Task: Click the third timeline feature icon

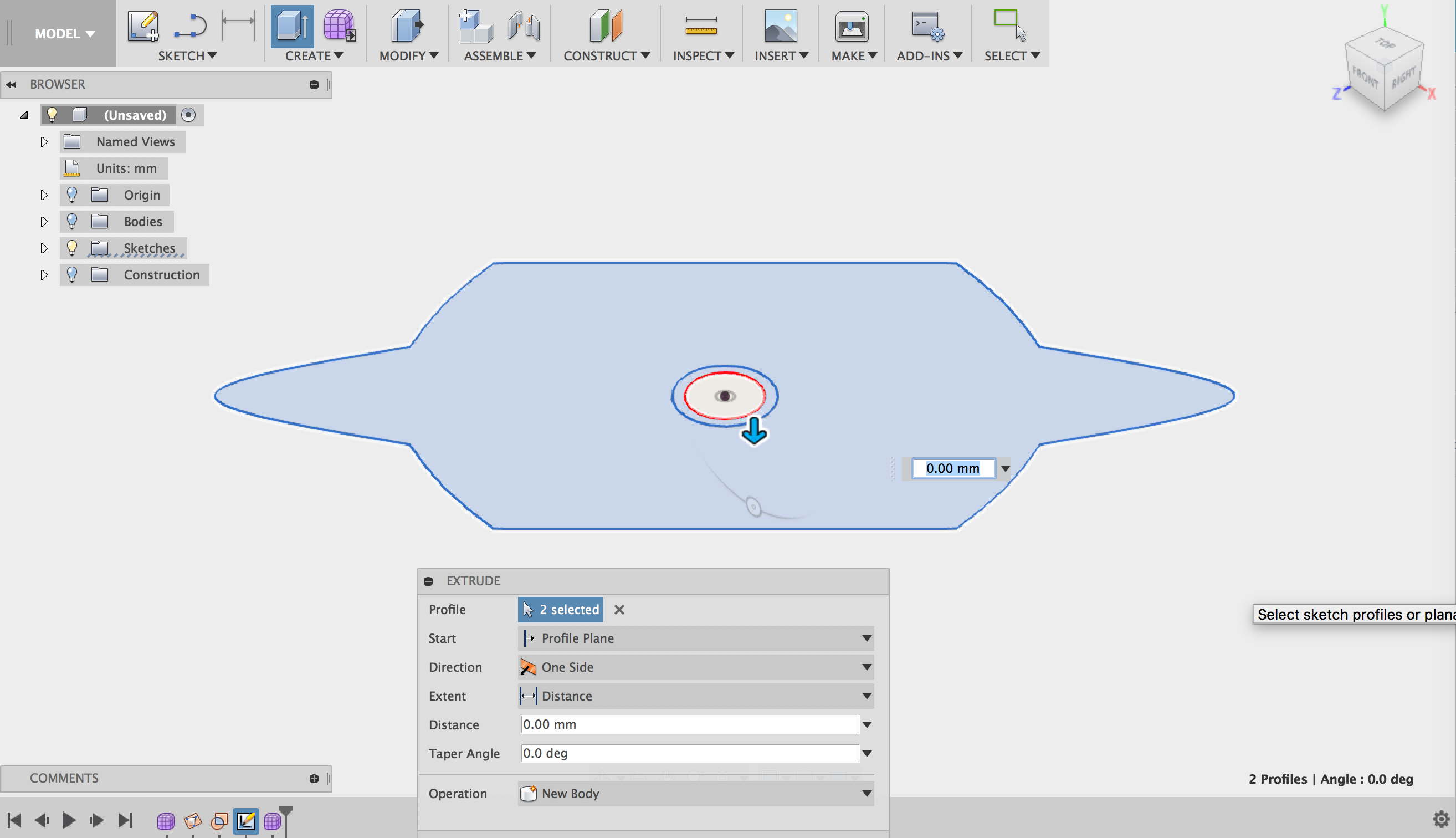Action: 219,821
